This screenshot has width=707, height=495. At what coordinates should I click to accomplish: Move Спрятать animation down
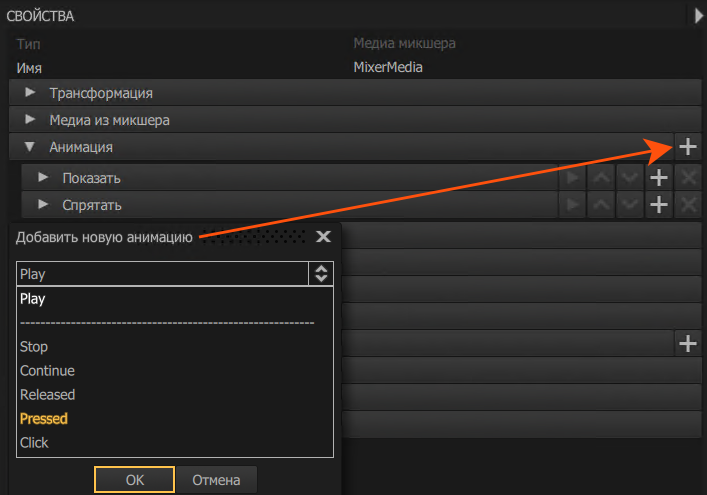click(x=630, y=205)
